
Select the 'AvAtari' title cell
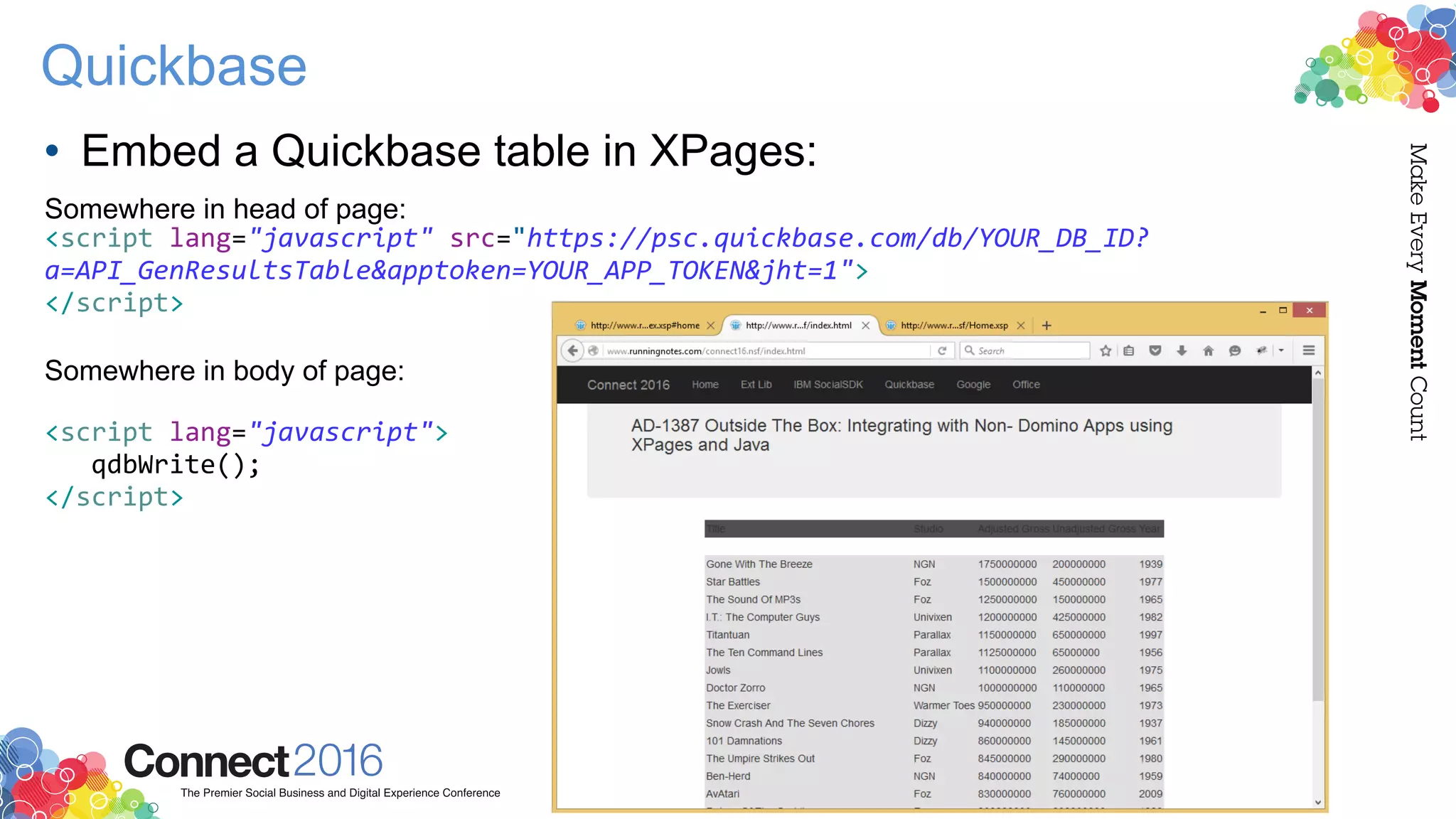722,794
